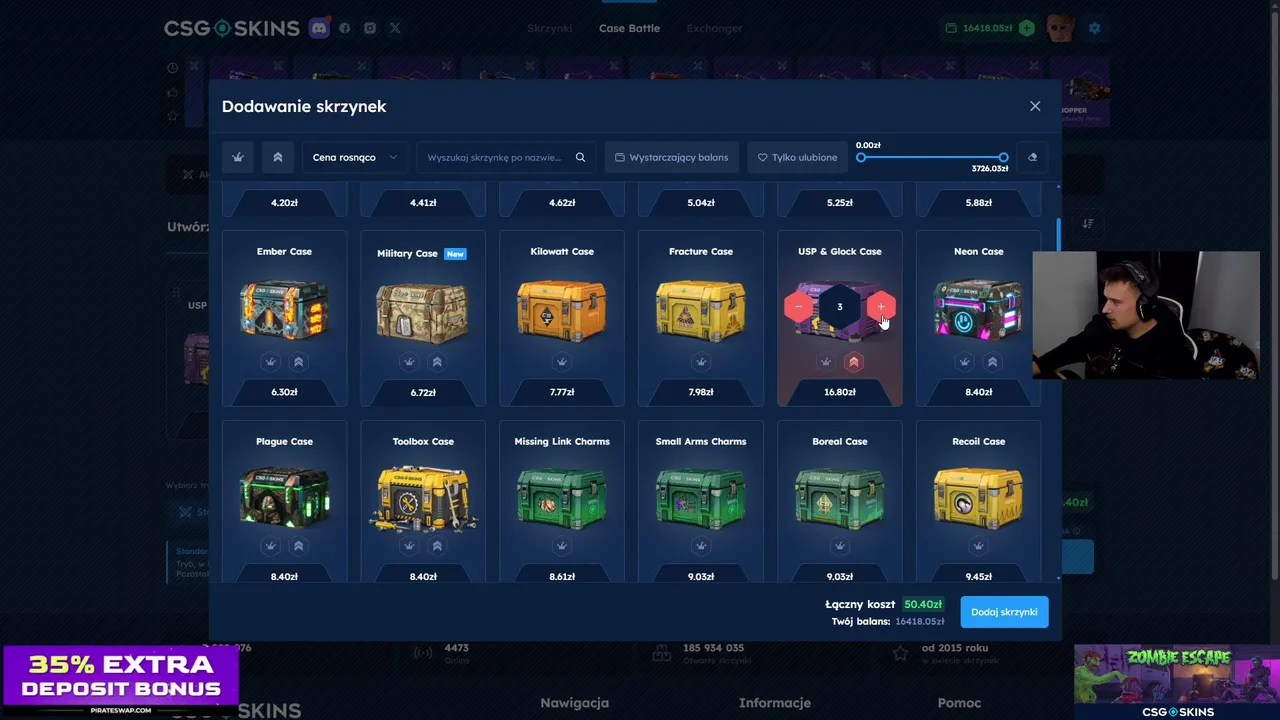Click the green plus deposit button in header
This screenshot has height=720, width=1280.
tap(1026, 28)
